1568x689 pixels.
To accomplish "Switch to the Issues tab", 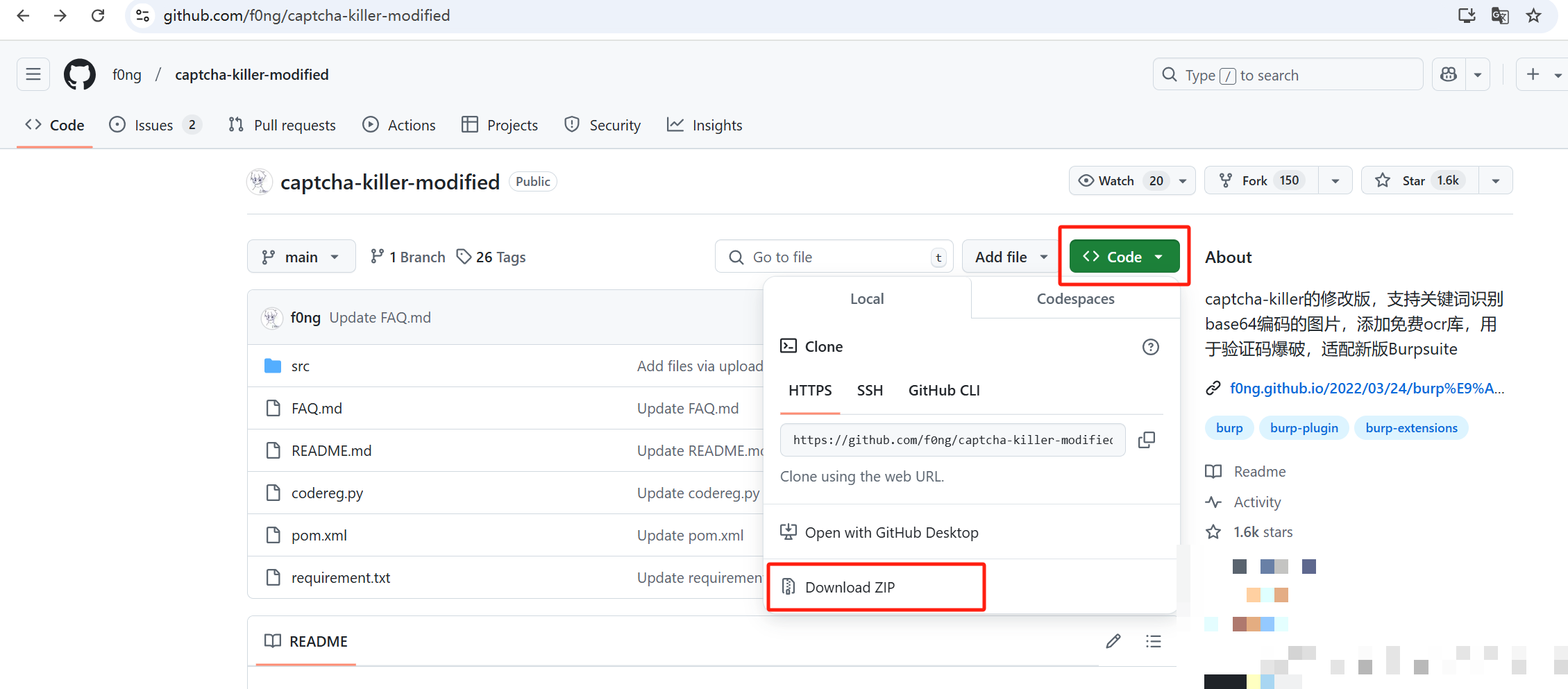I will coord(155,125).
